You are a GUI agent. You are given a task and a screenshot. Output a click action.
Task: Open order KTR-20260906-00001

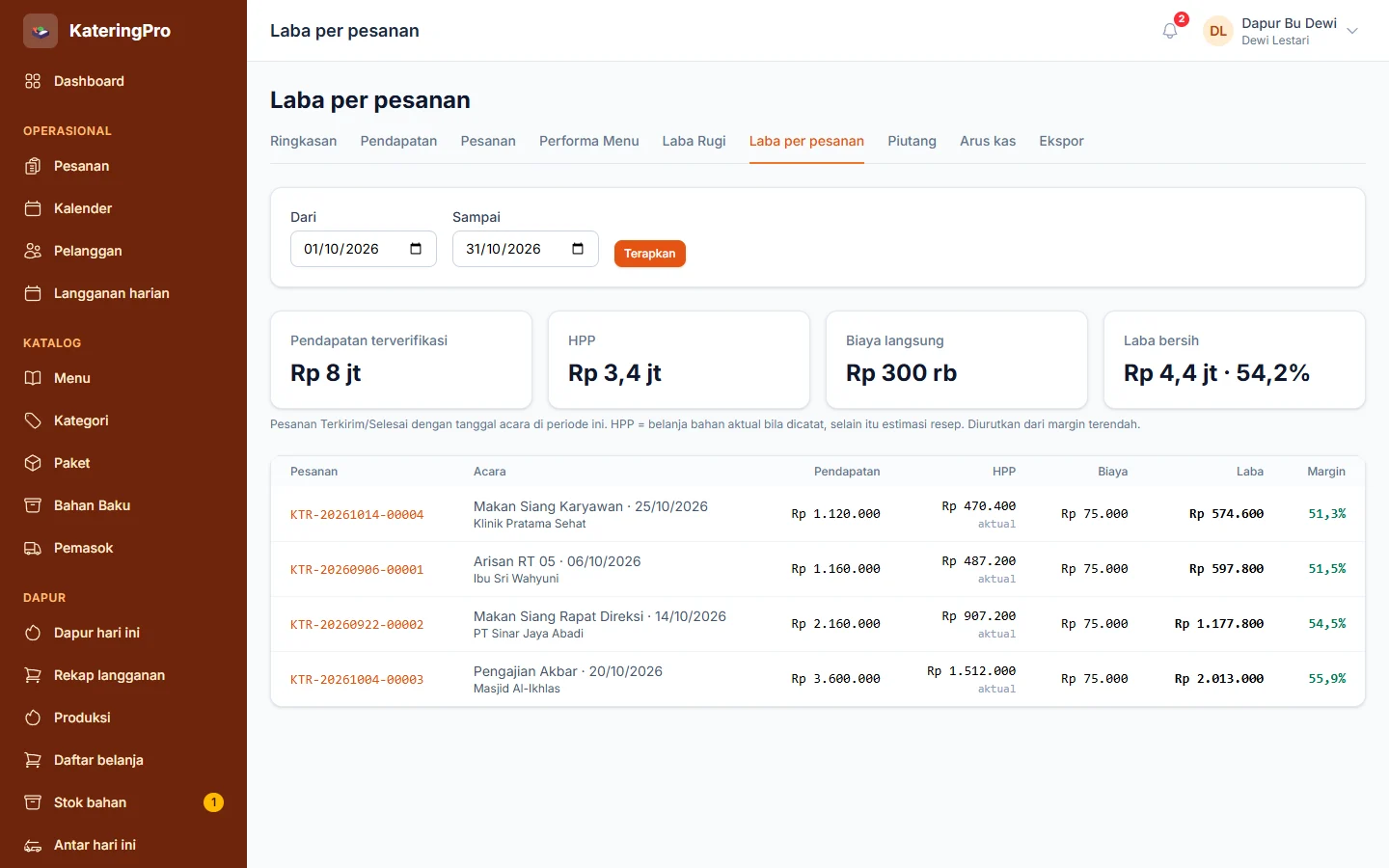tap(357, 570)
